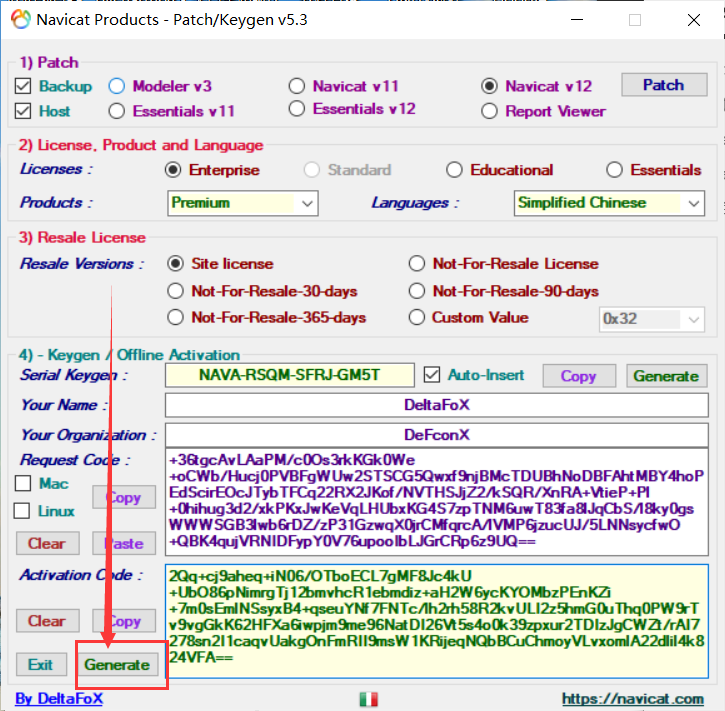
Task: Select the Essentials v12 radio button
Action: (x=297, y=109)
